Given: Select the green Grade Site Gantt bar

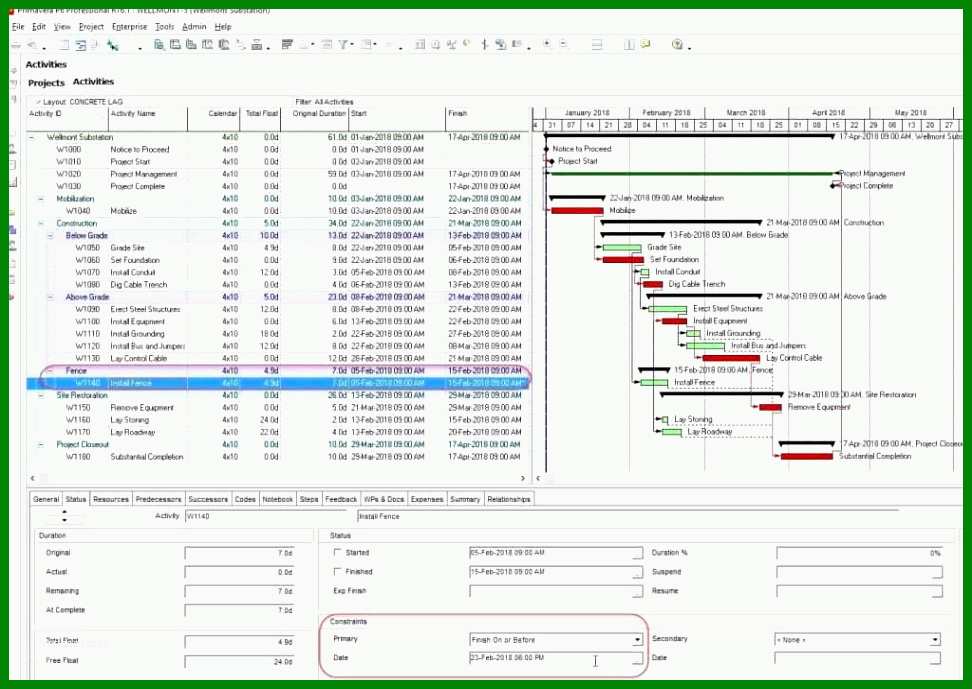Looking at the screenshot, I should (622, 247).
